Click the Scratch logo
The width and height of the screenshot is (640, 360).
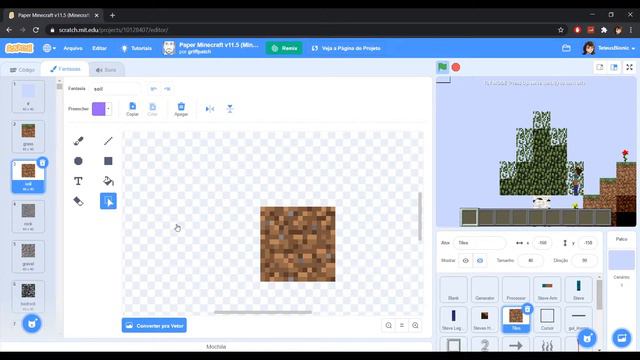[x=19, y=48]
